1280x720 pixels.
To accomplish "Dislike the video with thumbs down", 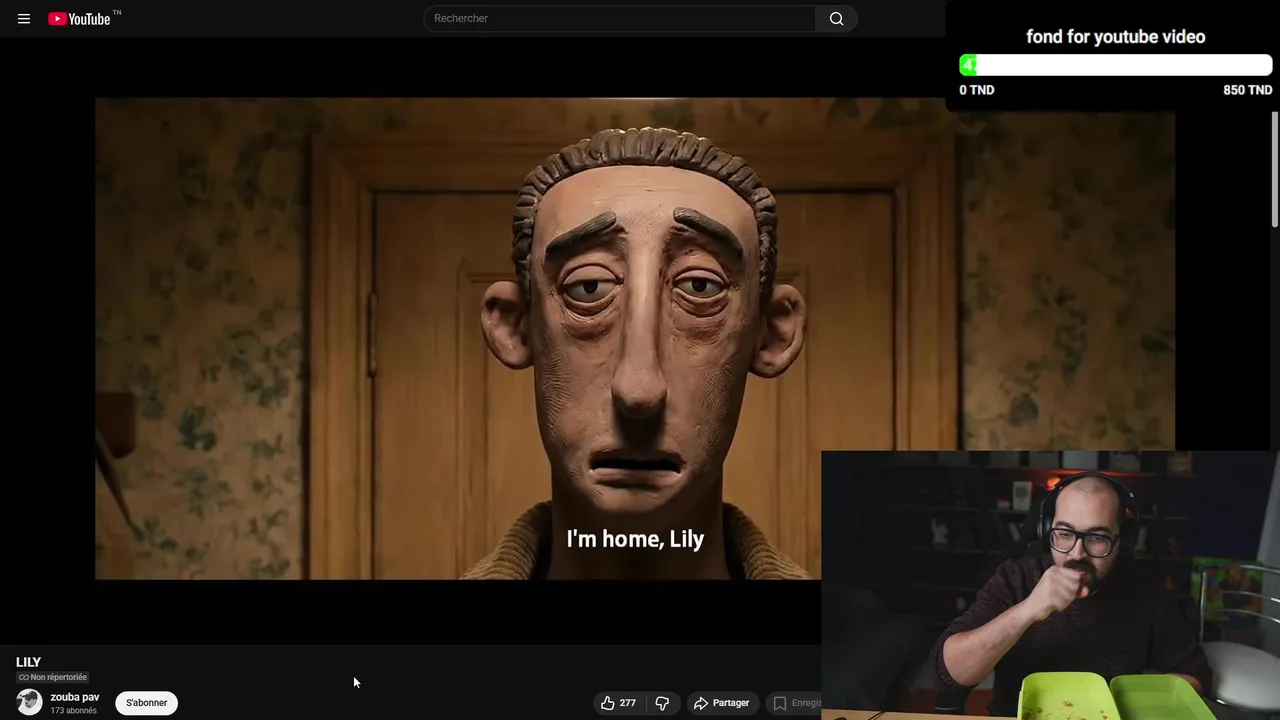I will point(662,703).
